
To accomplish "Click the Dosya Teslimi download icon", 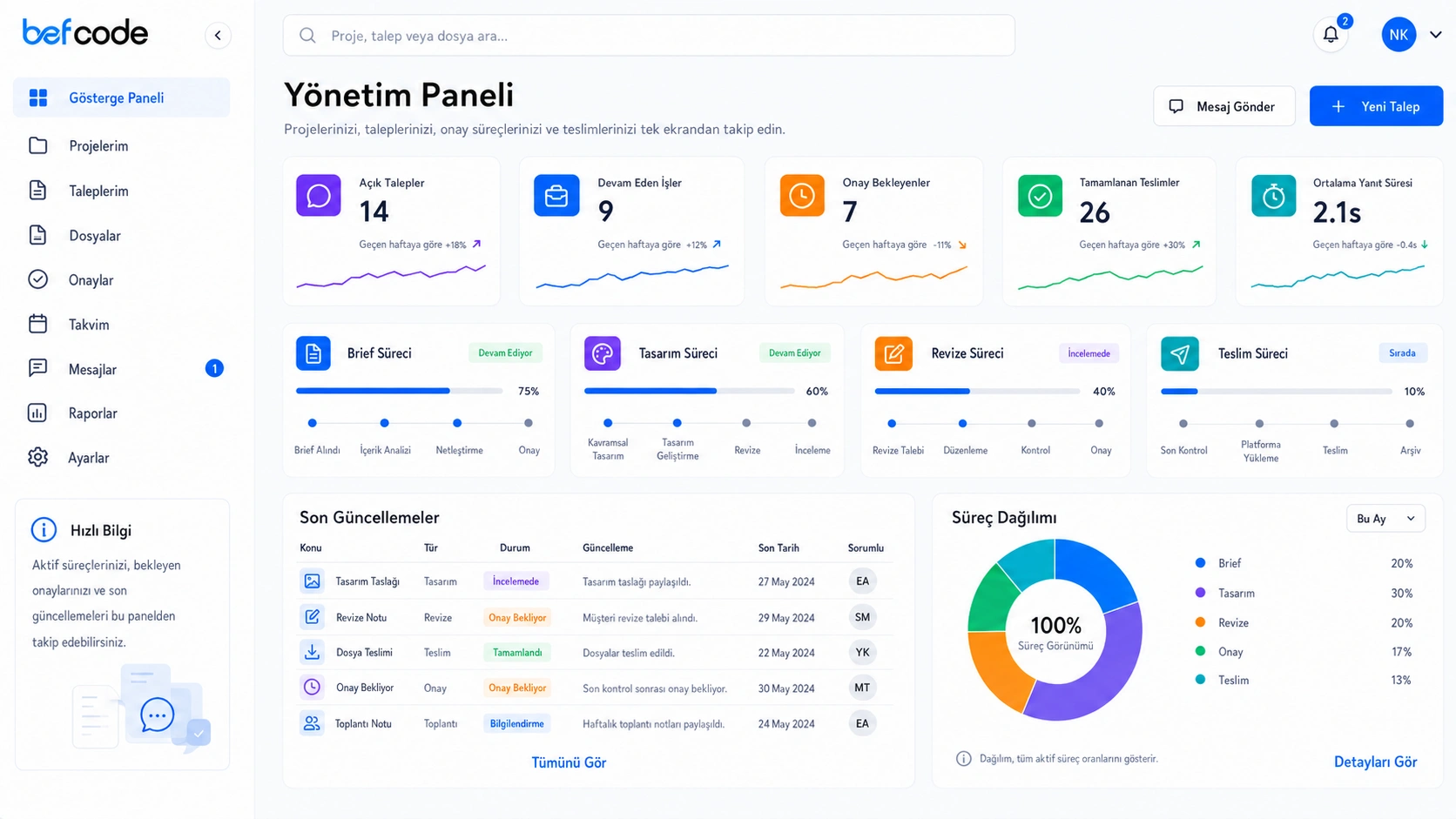I will [x=312, y=652].
